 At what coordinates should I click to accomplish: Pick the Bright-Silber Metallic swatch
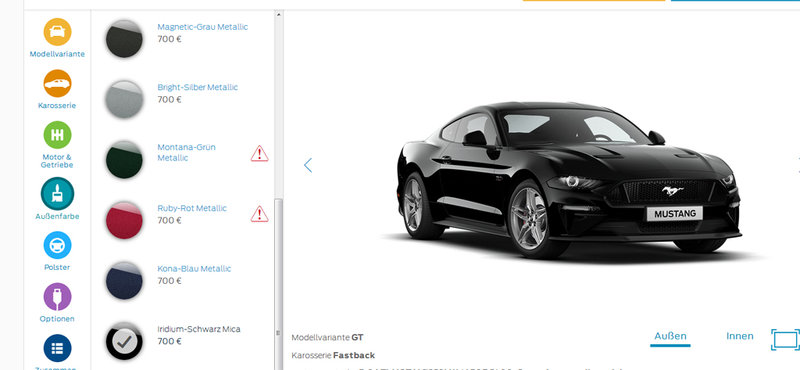coord(124,99)
